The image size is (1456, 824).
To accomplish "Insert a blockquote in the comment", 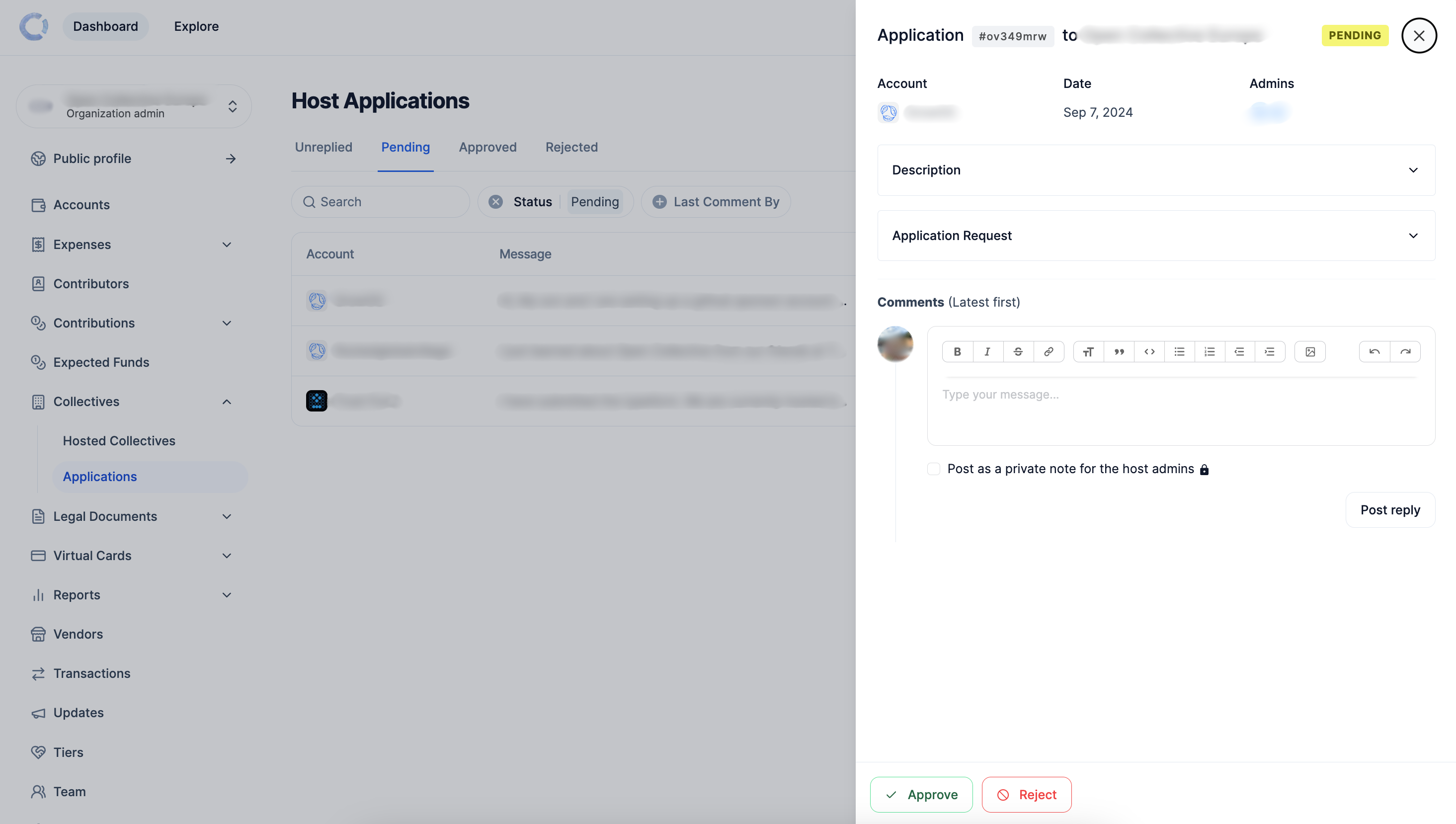I will tap(1119, 351).
